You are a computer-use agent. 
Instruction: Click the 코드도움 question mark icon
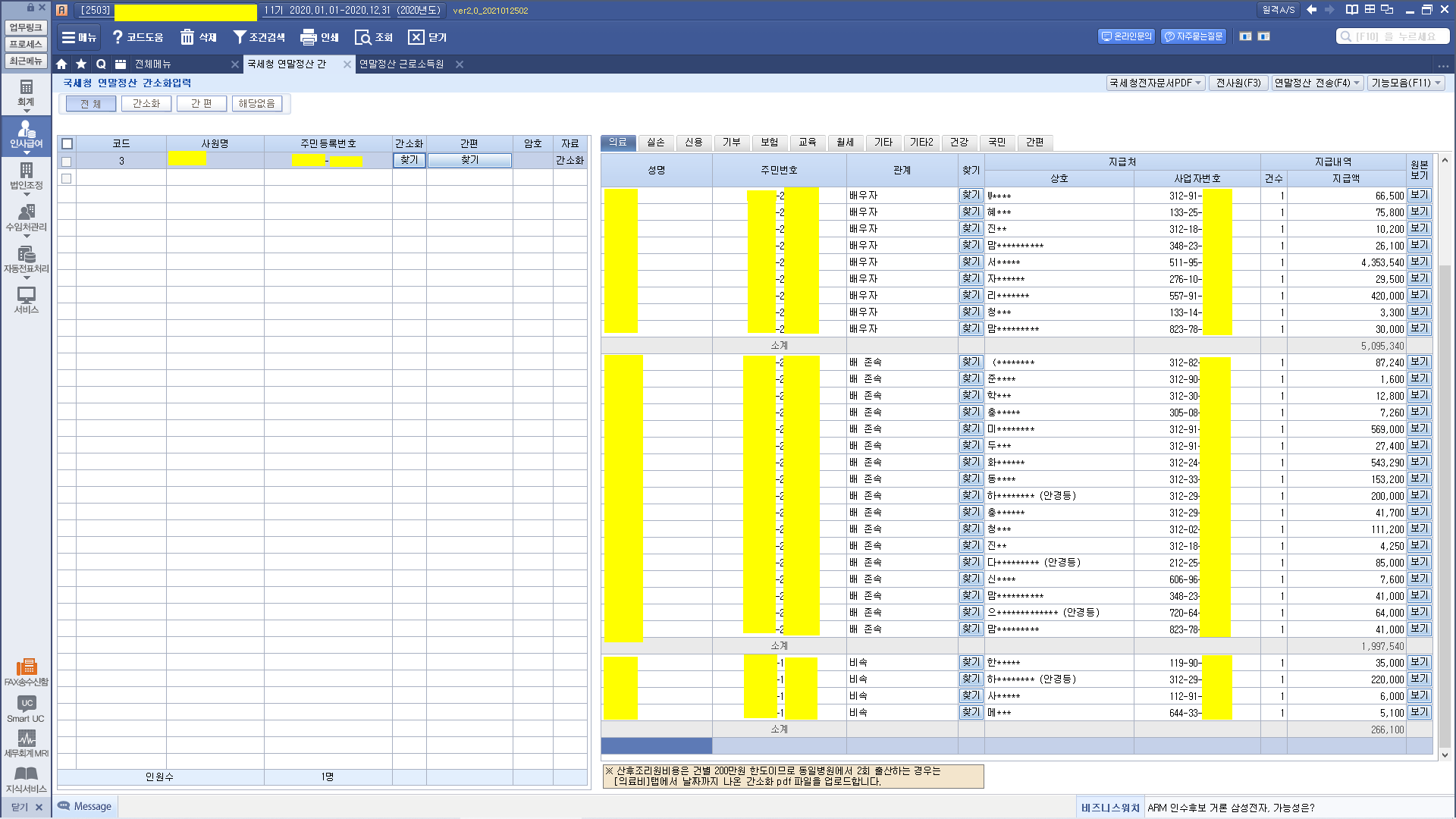coord(118,37)
